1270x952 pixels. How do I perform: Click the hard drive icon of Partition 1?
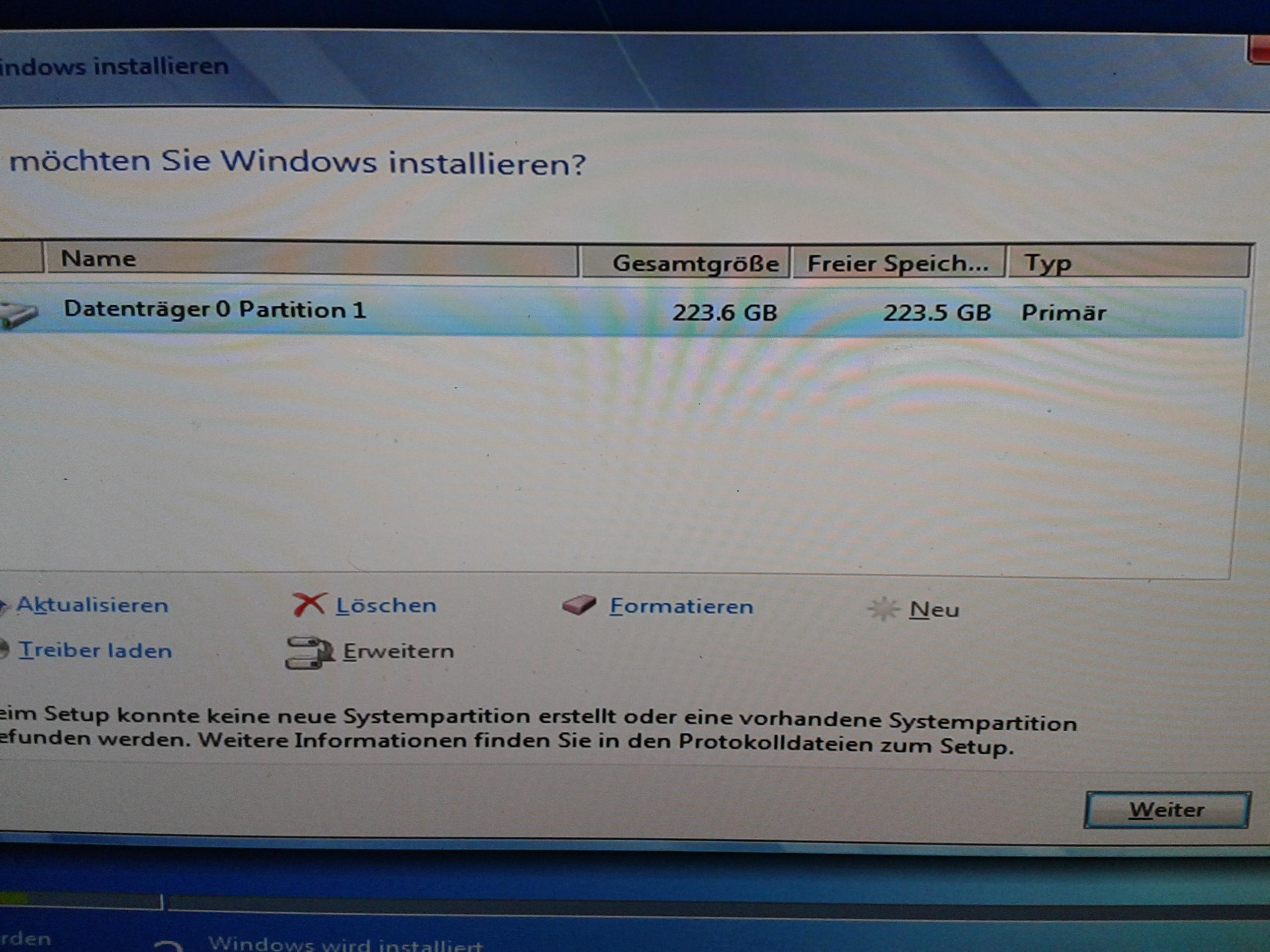tap(18, 315)
